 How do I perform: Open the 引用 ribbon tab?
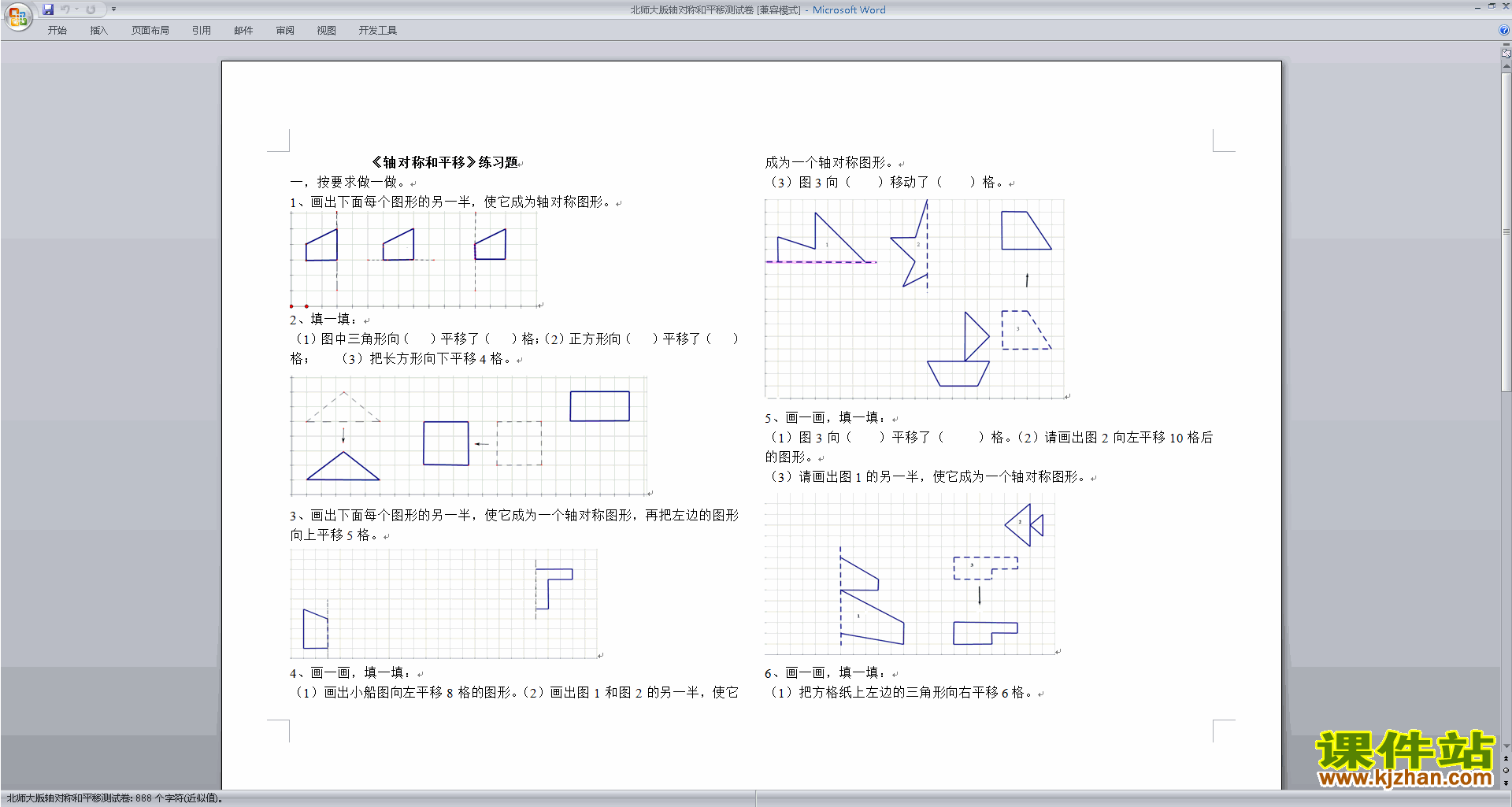pyautogui.click(x=202, y=31)
